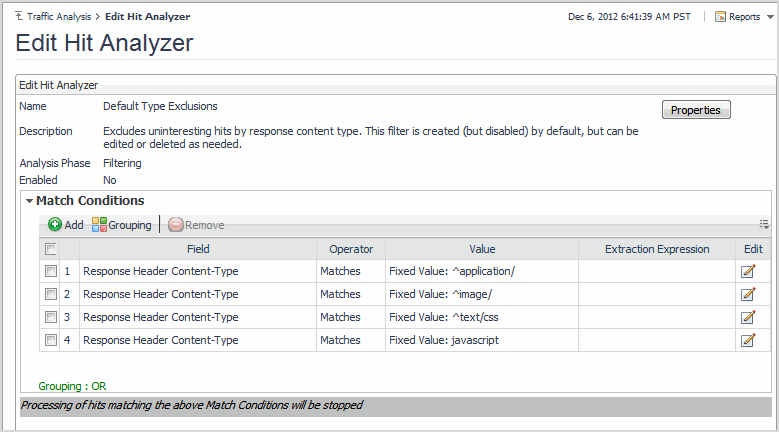This screenshot has width=779, height=432.
Task: Click edit icon for the ^application/ condition
Action: [747, 271]
